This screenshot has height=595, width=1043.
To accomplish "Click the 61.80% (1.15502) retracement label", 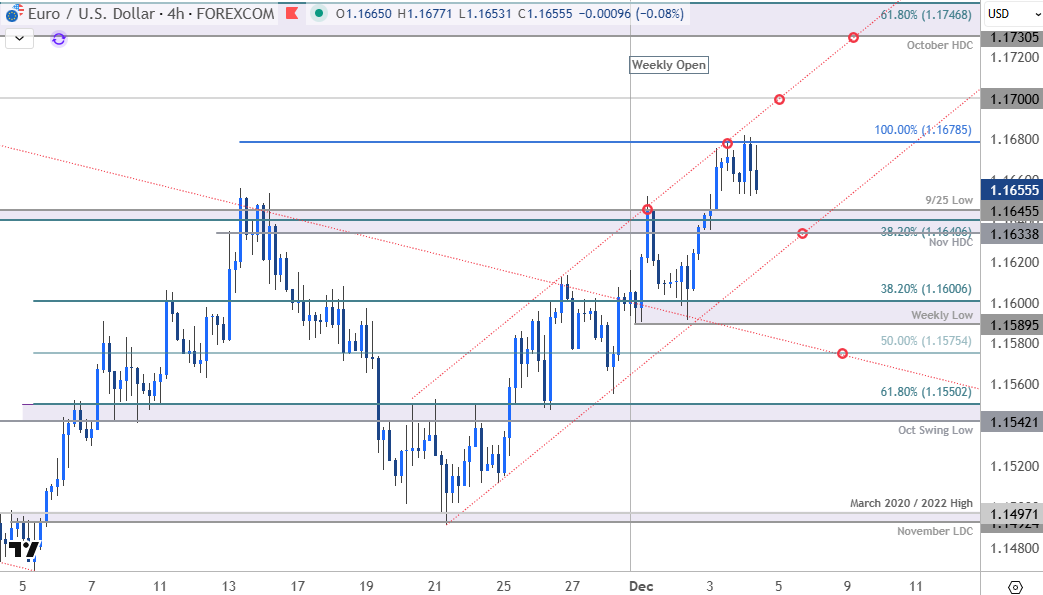I will click(926, 393).
